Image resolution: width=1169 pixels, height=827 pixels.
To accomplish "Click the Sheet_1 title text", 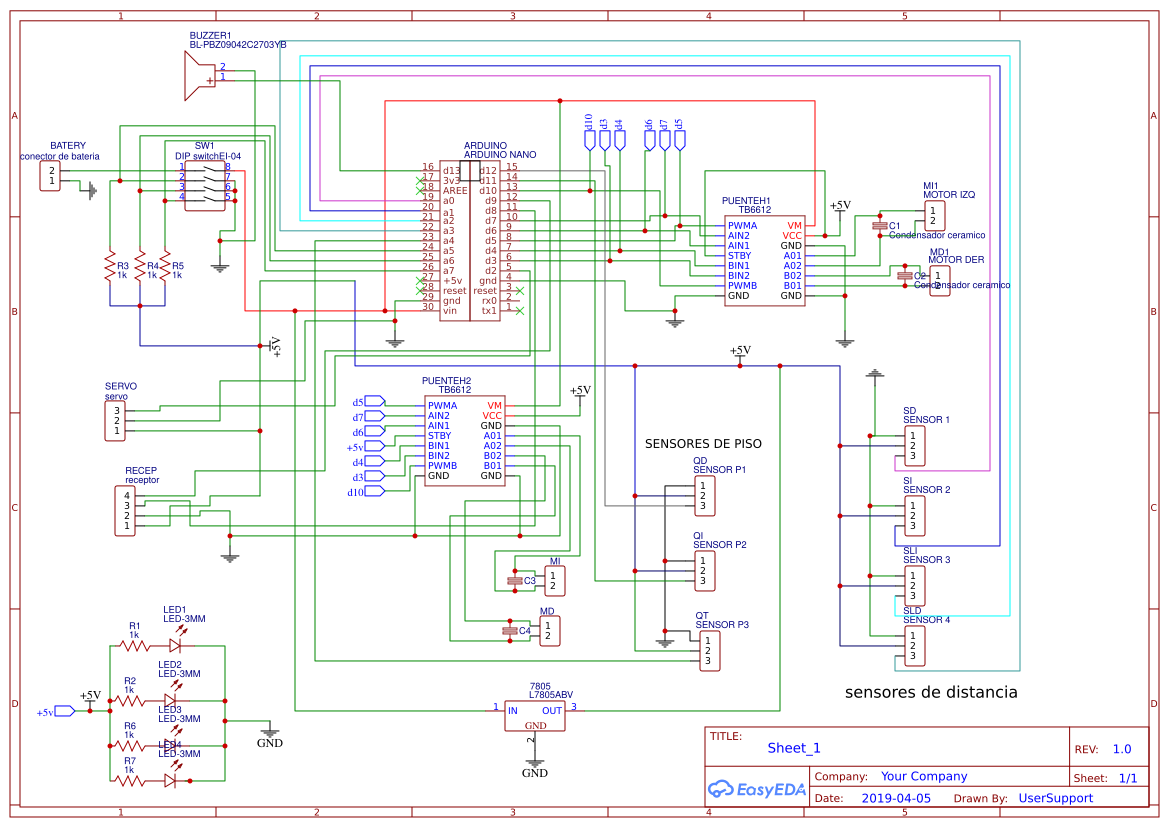I will 793,747.
